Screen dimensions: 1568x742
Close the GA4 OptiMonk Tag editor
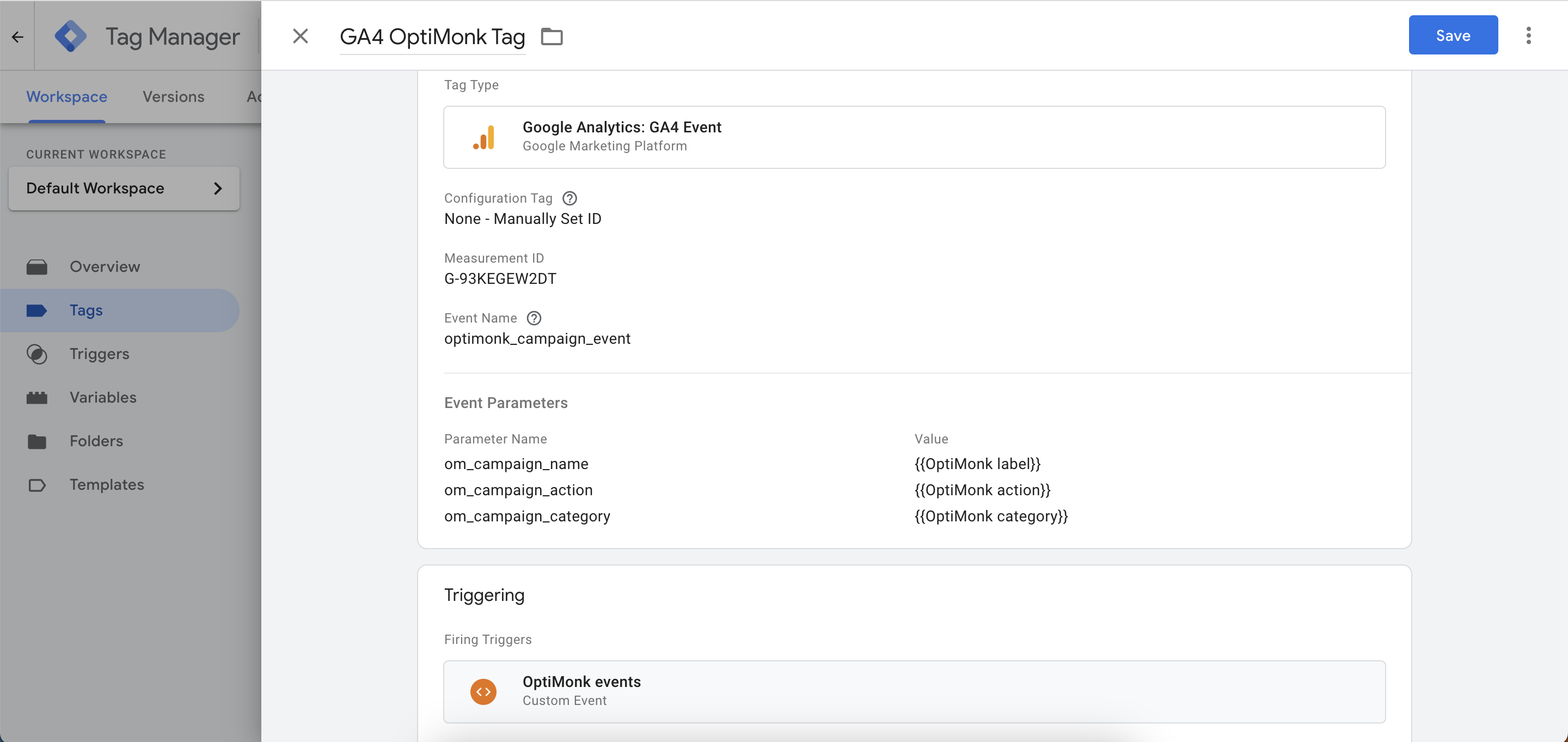[300, 36]
